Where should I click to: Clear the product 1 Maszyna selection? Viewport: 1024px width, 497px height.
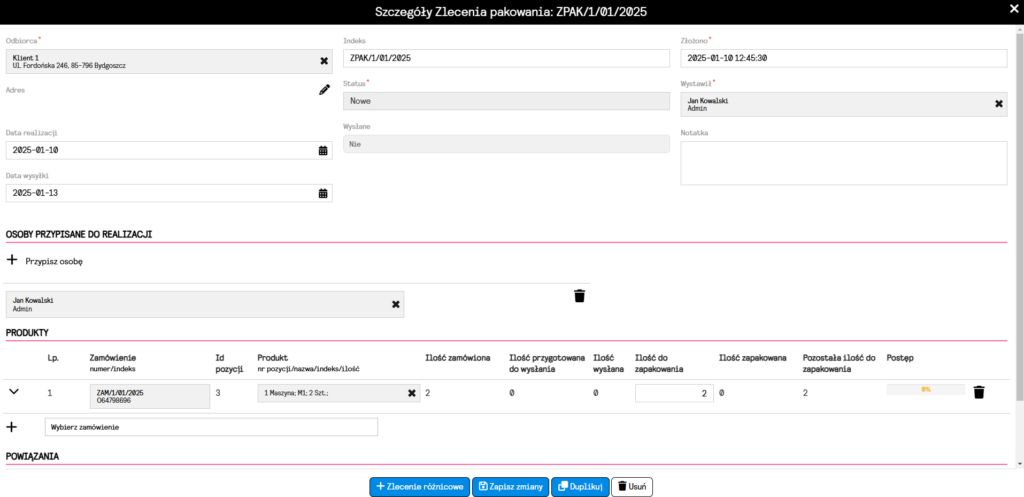pos(411,393)
